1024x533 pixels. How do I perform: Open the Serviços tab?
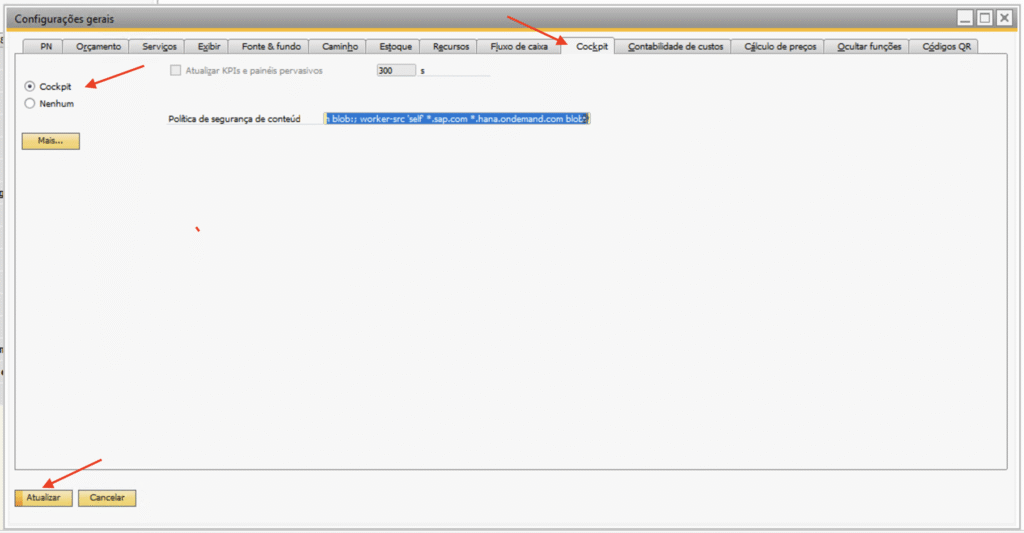tap(160, 47)
